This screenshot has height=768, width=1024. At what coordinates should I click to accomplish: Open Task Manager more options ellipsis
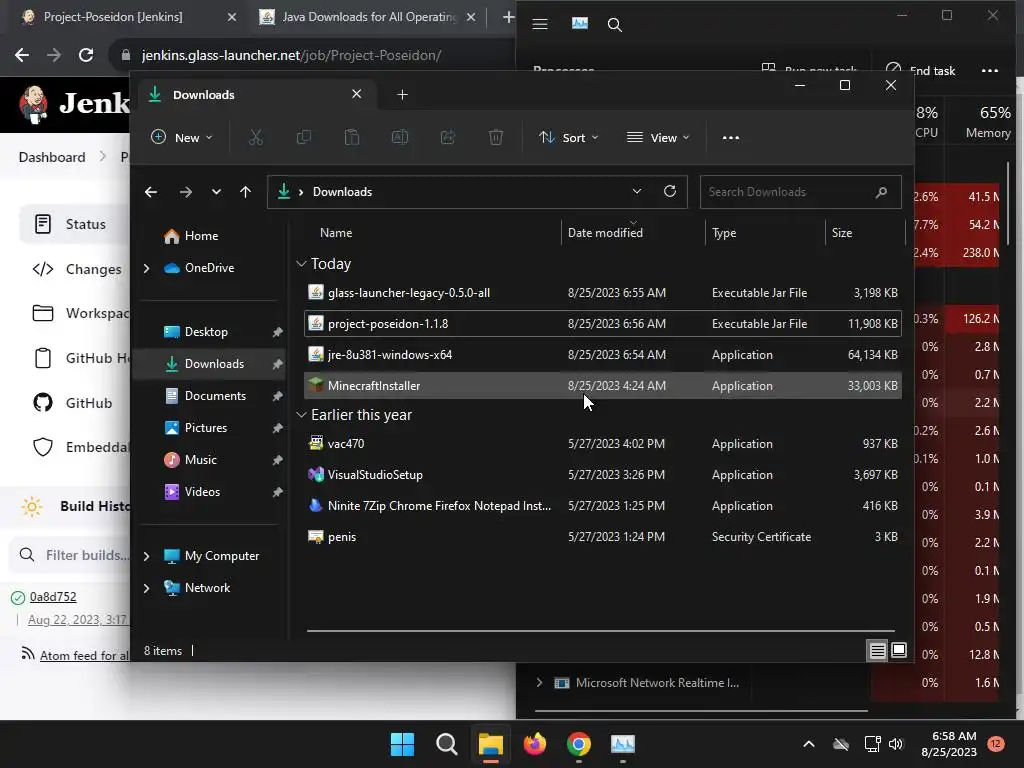pos(989,71)
